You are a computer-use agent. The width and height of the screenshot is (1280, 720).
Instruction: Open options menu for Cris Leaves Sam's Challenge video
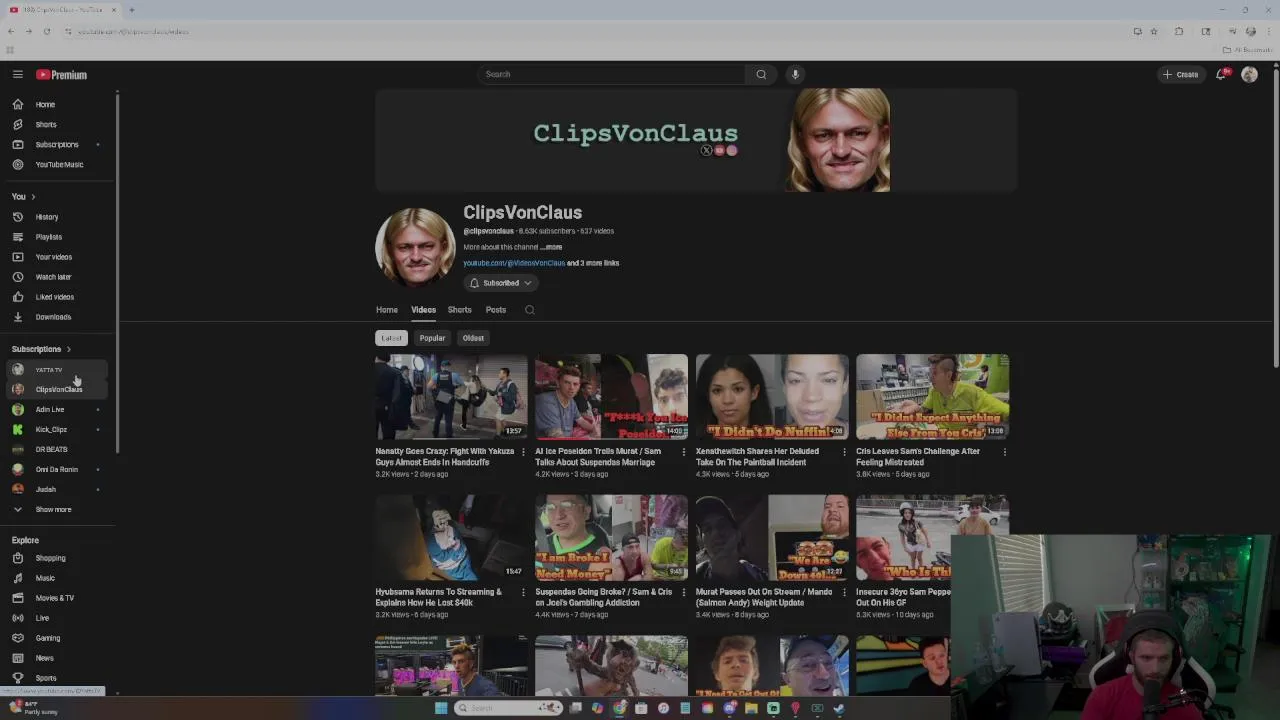click(x=1004, y=452)
